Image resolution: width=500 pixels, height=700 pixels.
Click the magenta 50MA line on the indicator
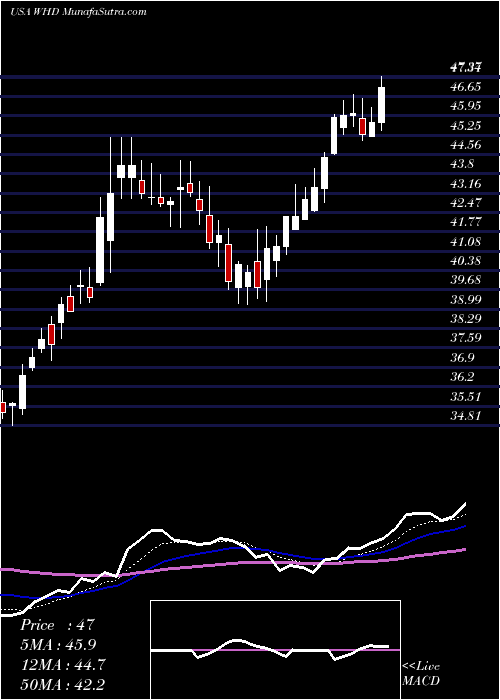click(x=233, y=563)
